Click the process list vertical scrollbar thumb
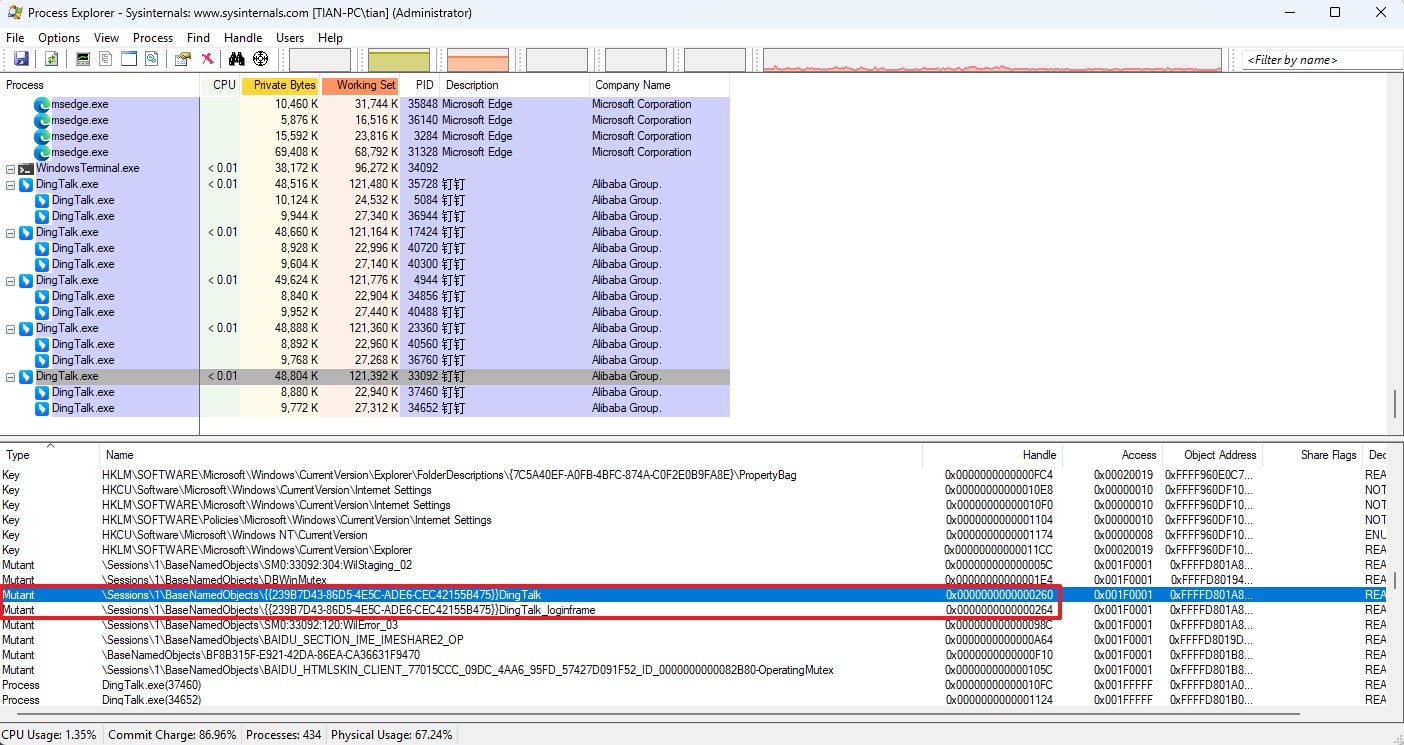The image size is (1404, 745). pos(1396,404)
